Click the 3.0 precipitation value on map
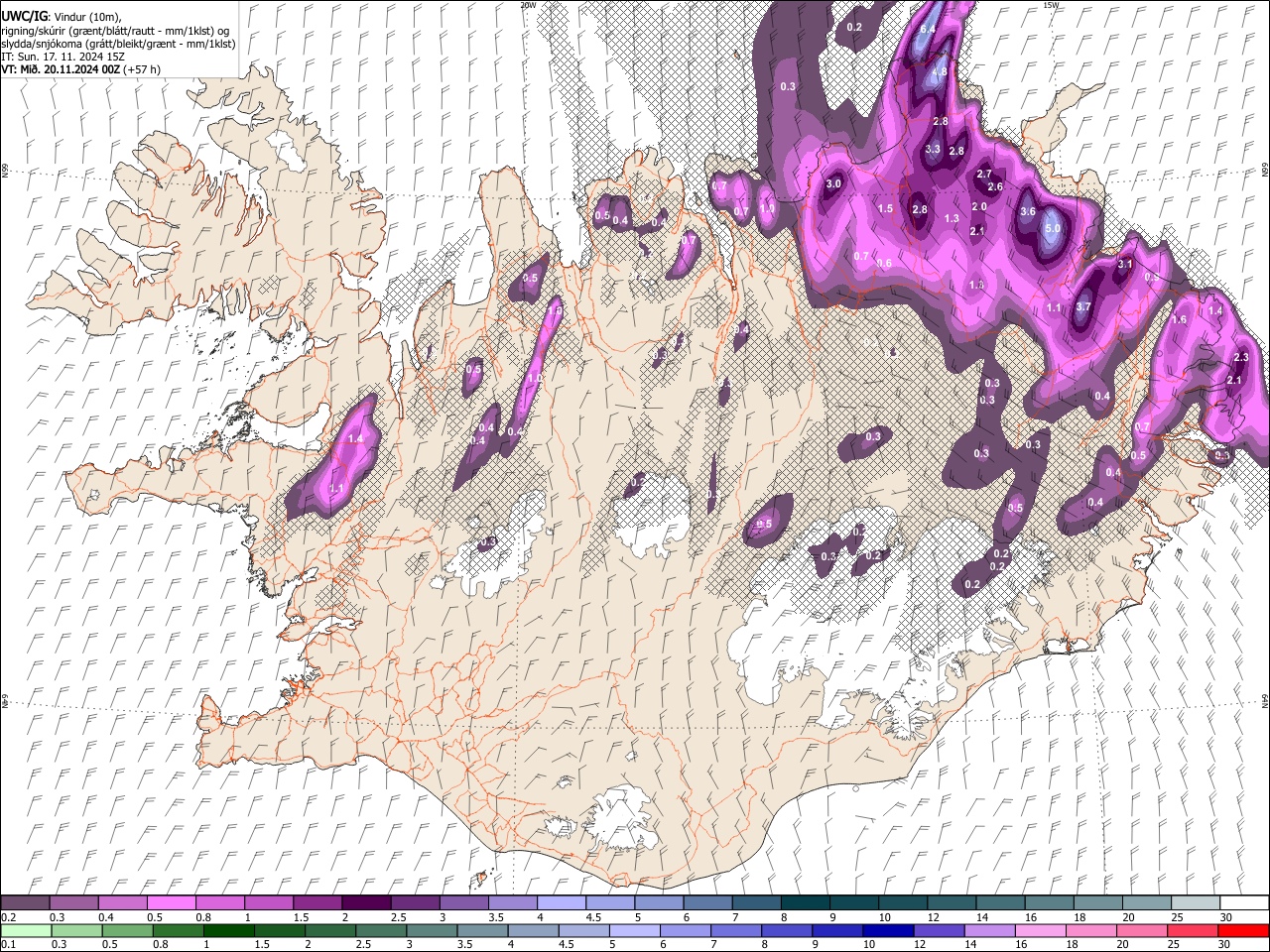 tap(833, 184)
